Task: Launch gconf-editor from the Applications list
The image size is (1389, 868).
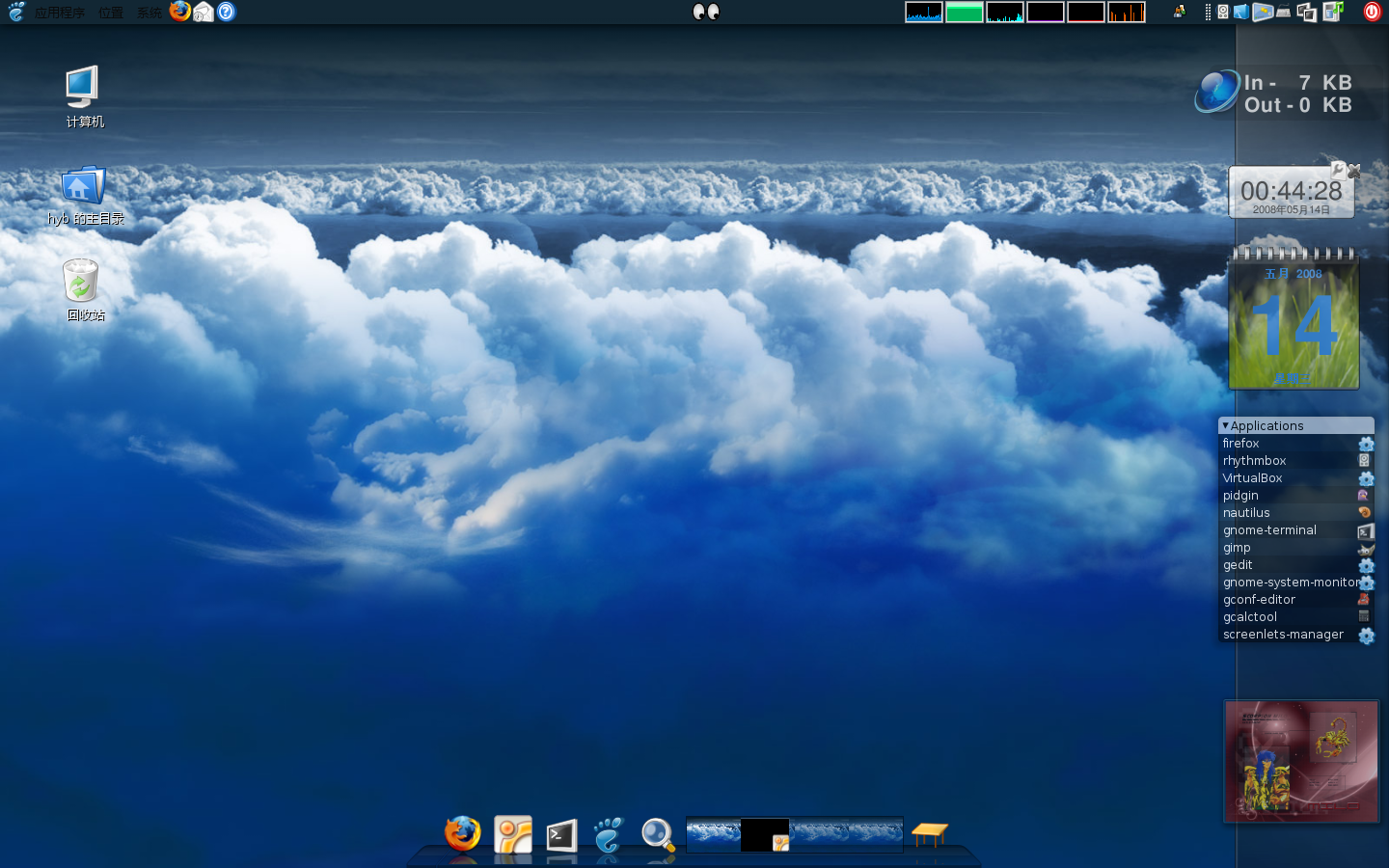Action: point(1297,600)
